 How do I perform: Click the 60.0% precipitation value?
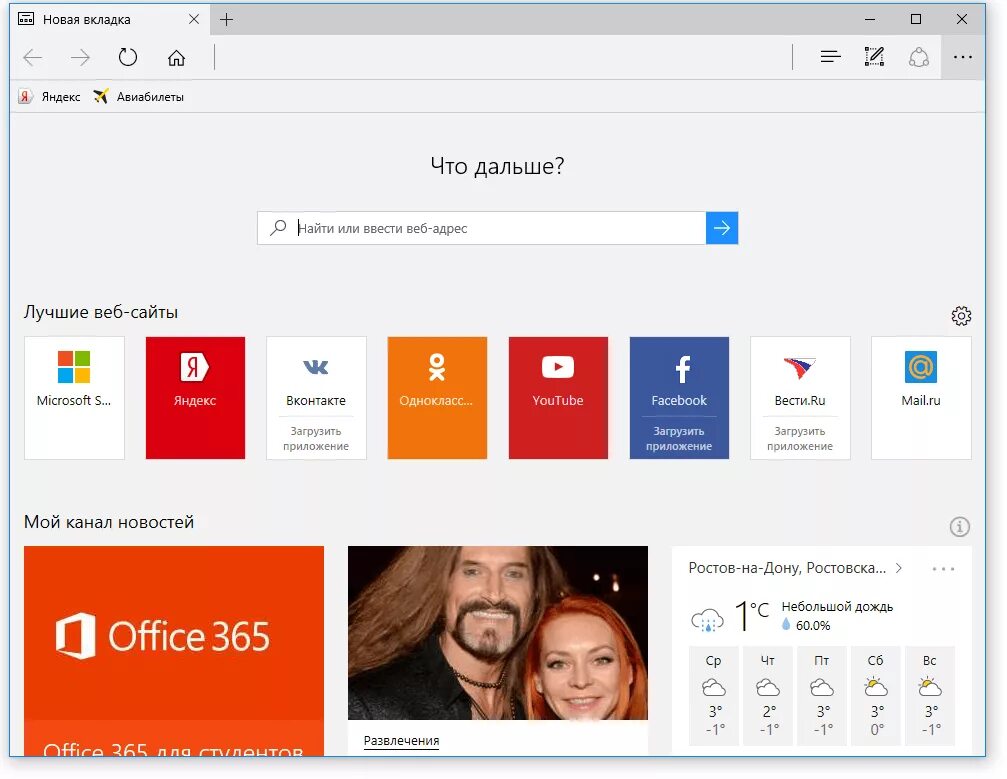click(x=812, y=626)
